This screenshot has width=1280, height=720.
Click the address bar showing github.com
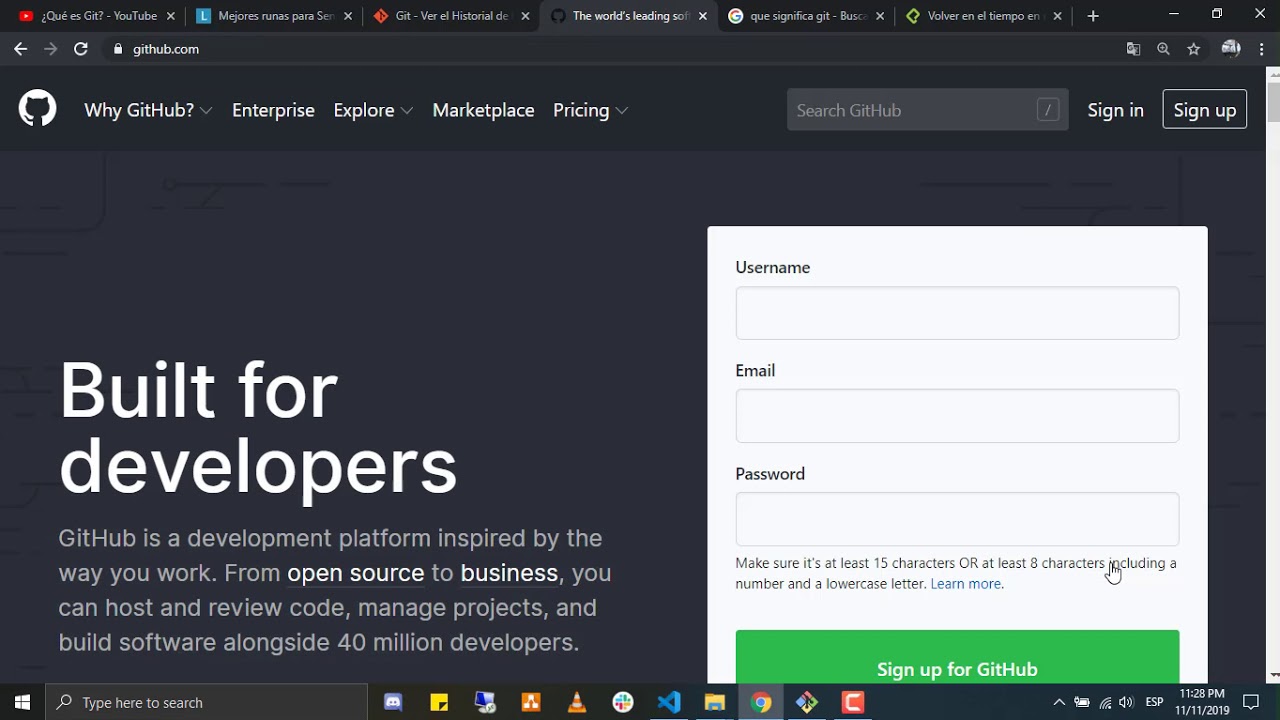pos(610,49)
